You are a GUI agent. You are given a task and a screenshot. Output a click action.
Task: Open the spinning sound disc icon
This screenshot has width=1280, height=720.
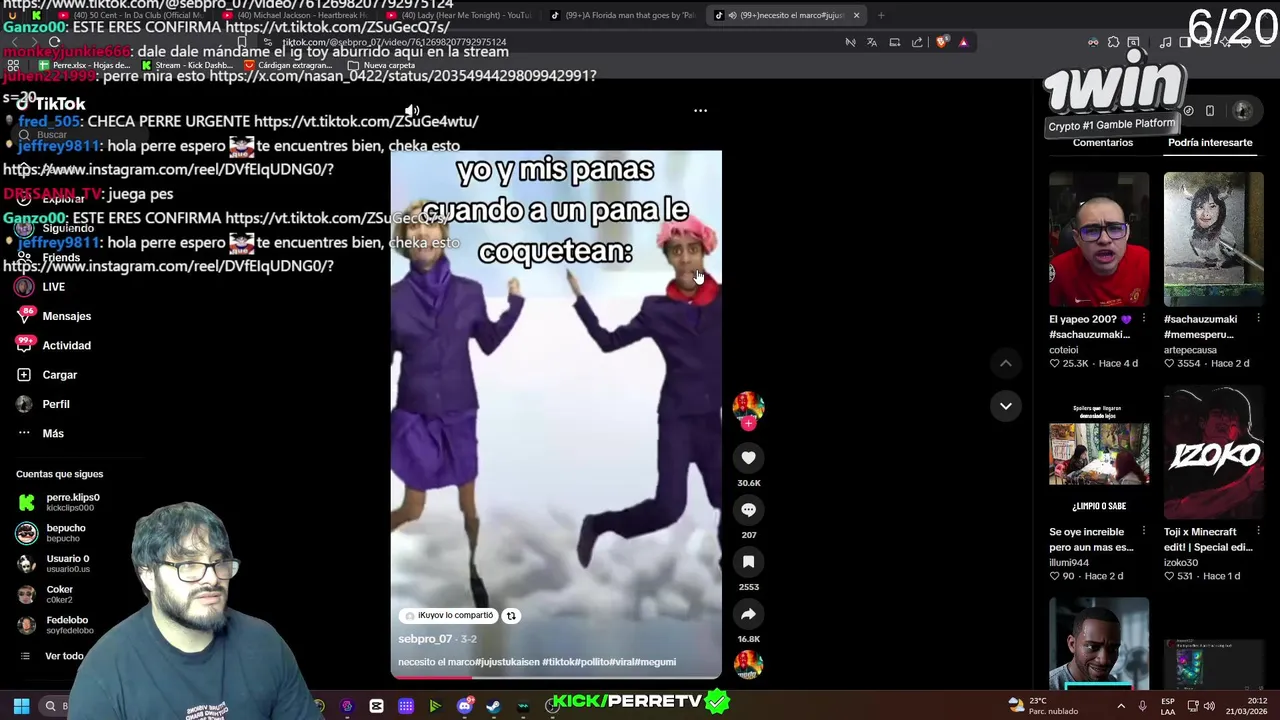[748, 665]
